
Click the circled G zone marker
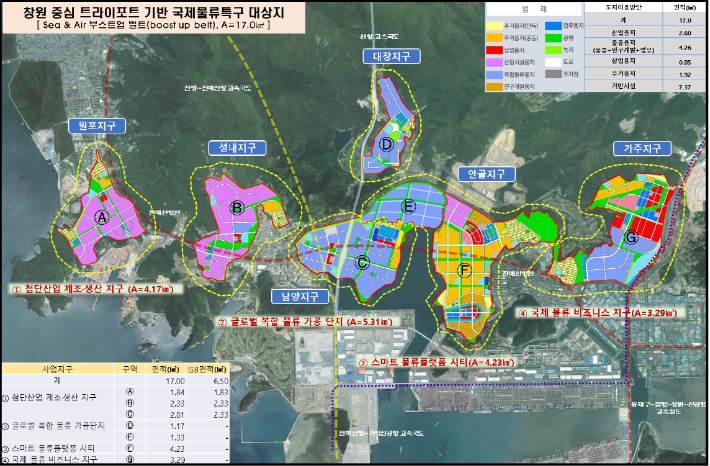coord(631,237)
